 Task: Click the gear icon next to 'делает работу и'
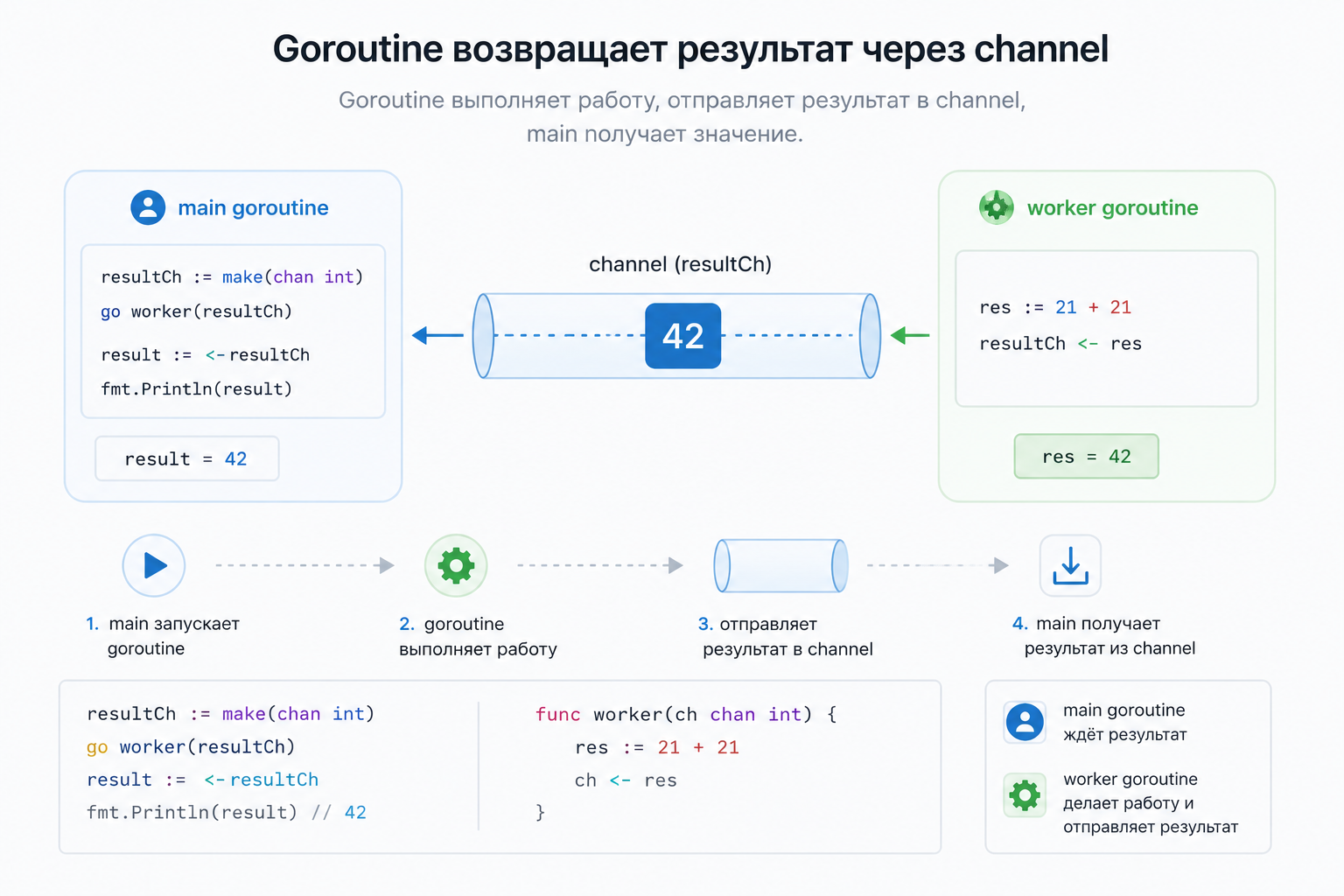pos(1025,794)
